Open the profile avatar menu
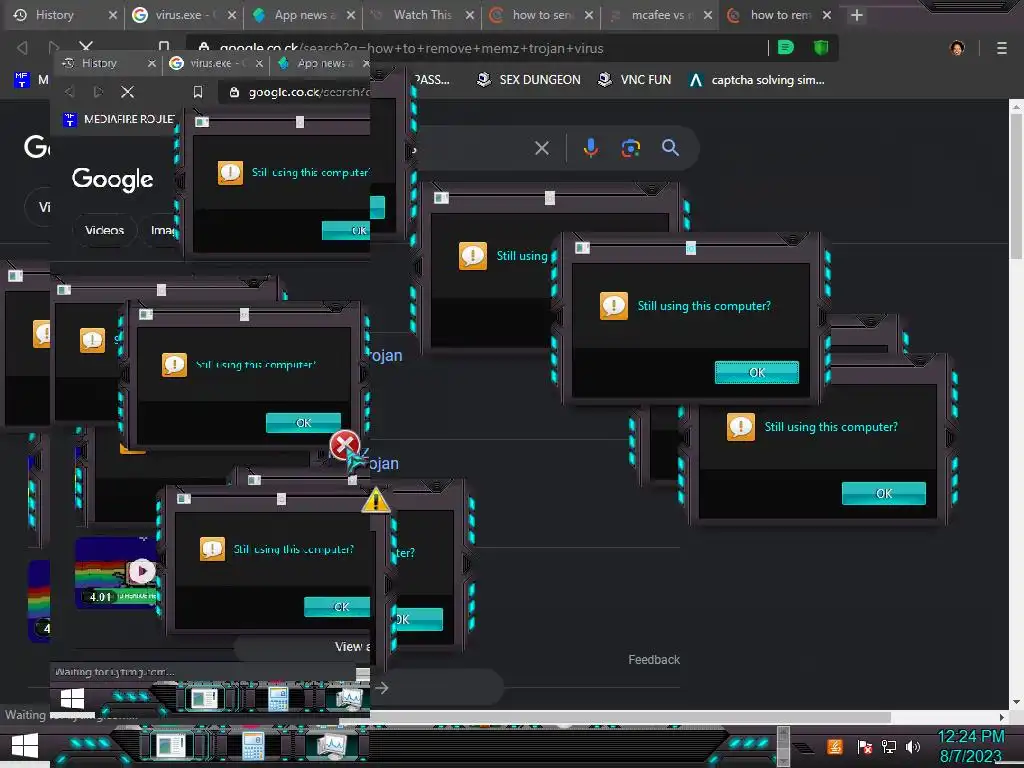 957,48
